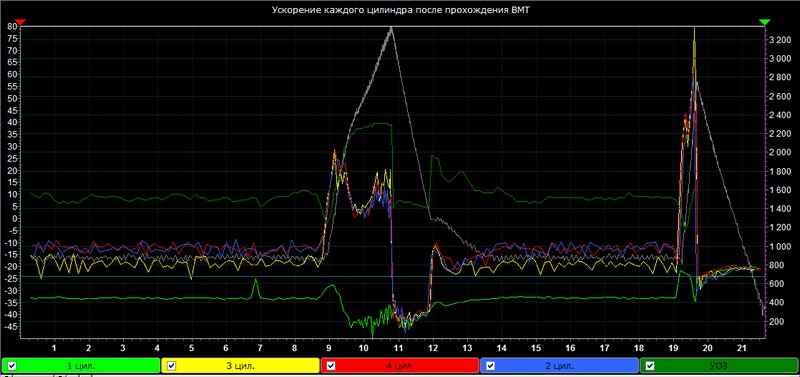The height and width of the screenshot is (377, 800).
Task: Click the red triangle marker at top-left
Action: tap(20, 22)
